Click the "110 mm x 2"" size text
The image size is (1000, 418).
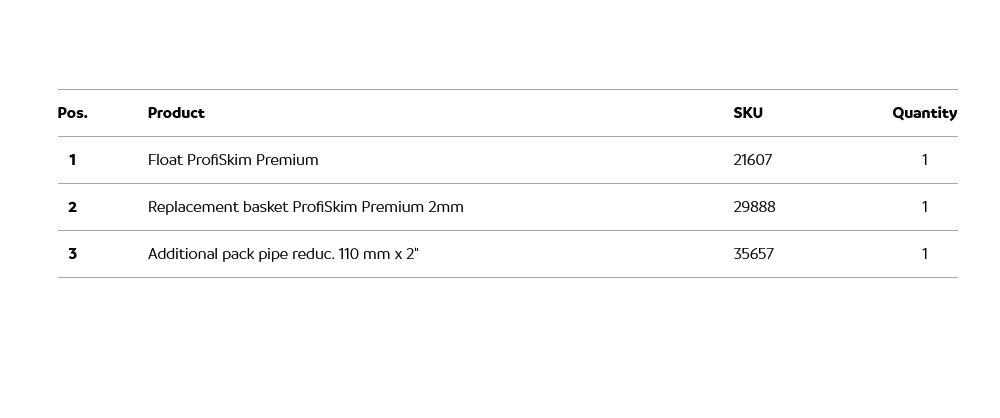[379, 254]
